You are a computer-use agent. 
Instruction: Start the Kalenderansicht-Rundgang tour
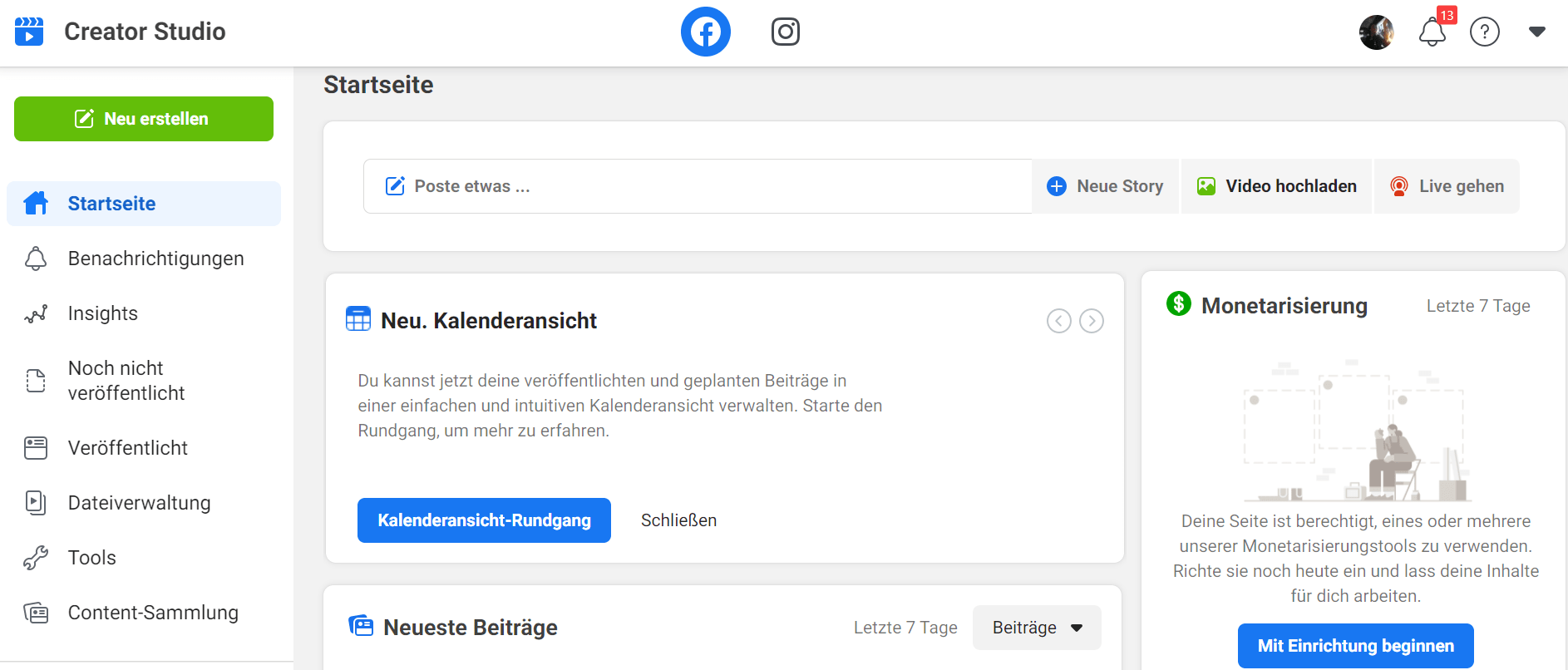tap(484, 520)
